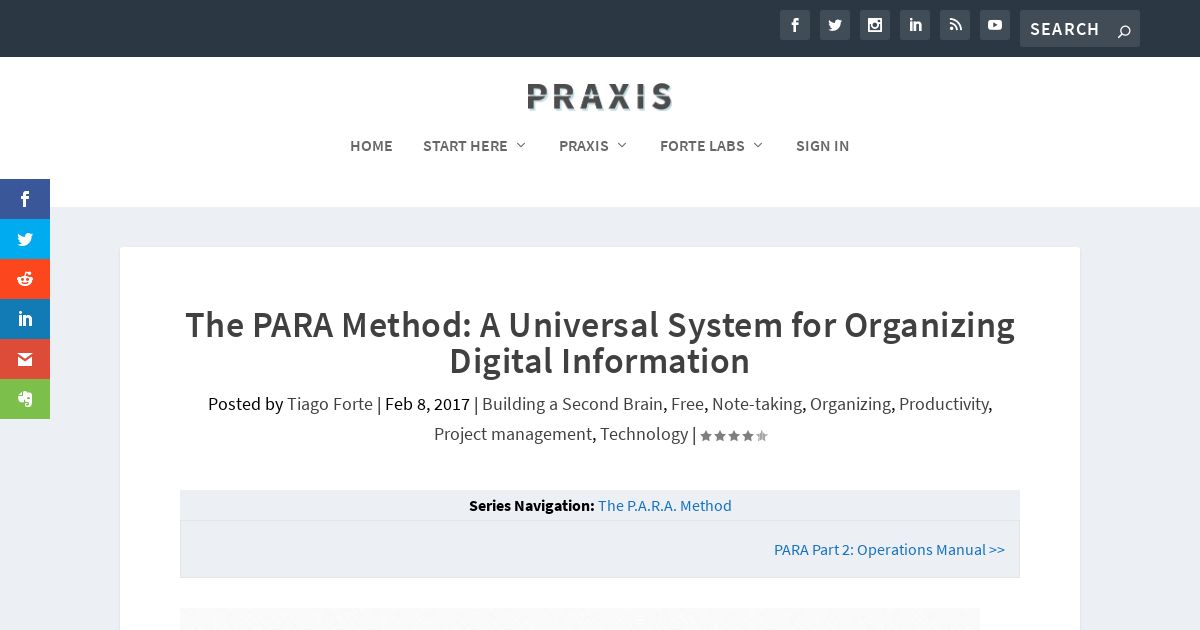
Task: Go to the Sign In page
Action: pos(822,146)
